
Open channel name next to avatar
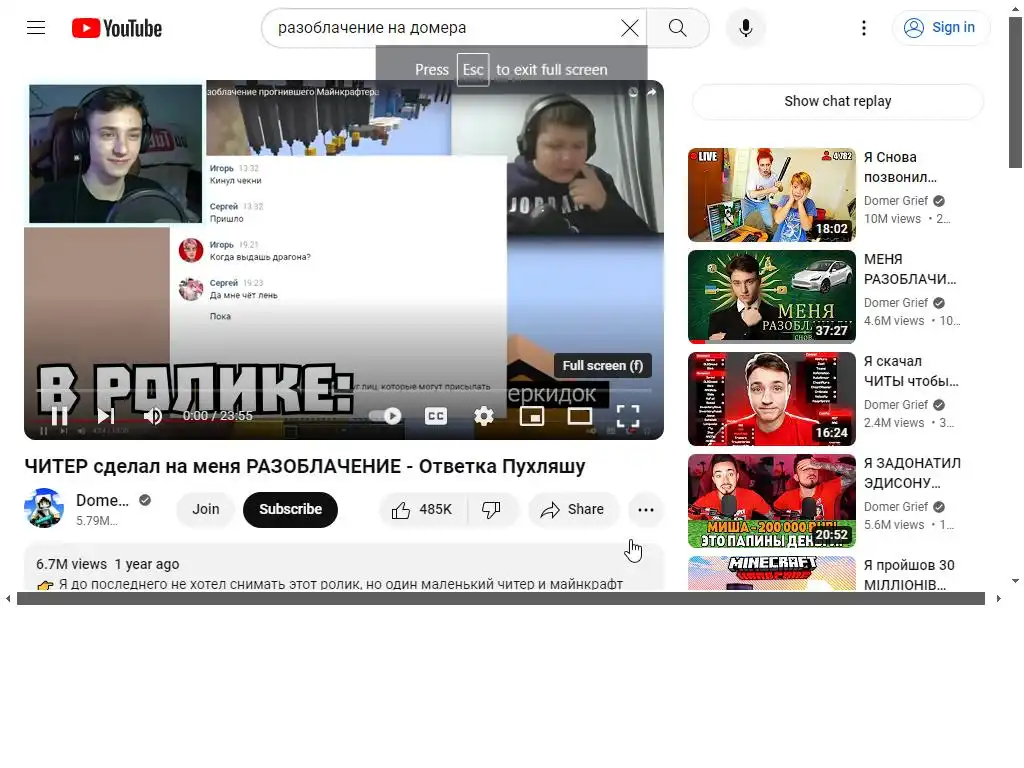pyautogui.click(x=103, y=500)
